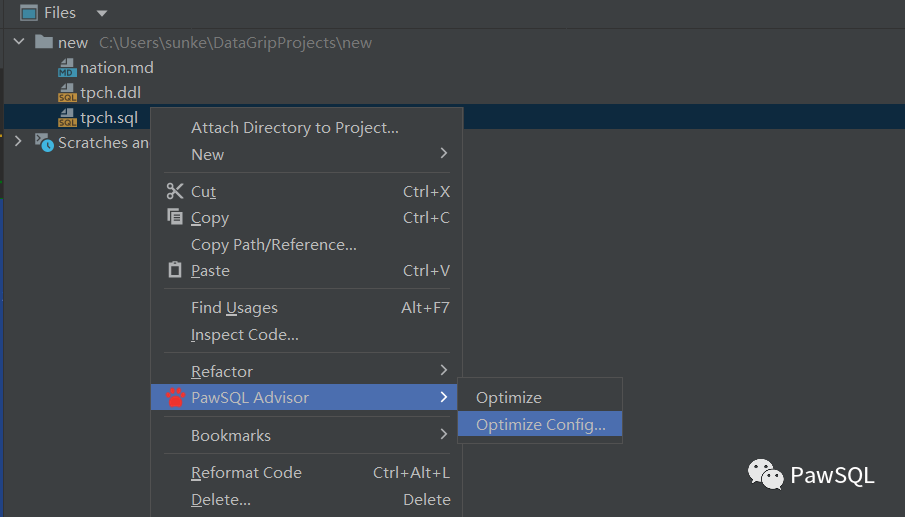Collapse the new project folder

click(19, 42)
